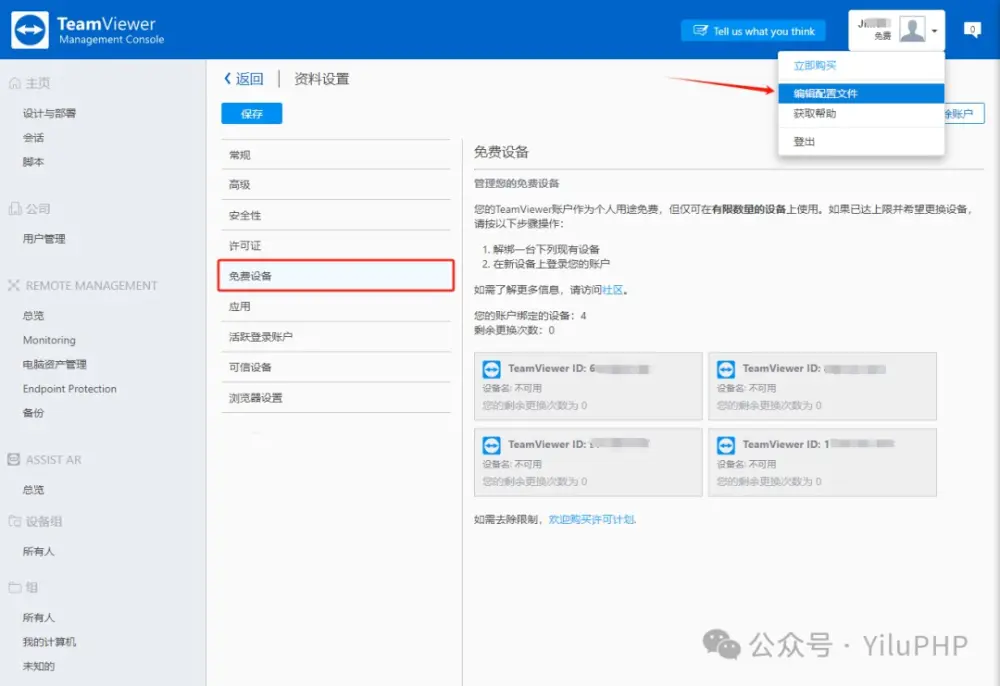The width and height of the screenshot is (1000, 686).
Task: Open the 安全性 settings tab
Action: coord(335,215)
